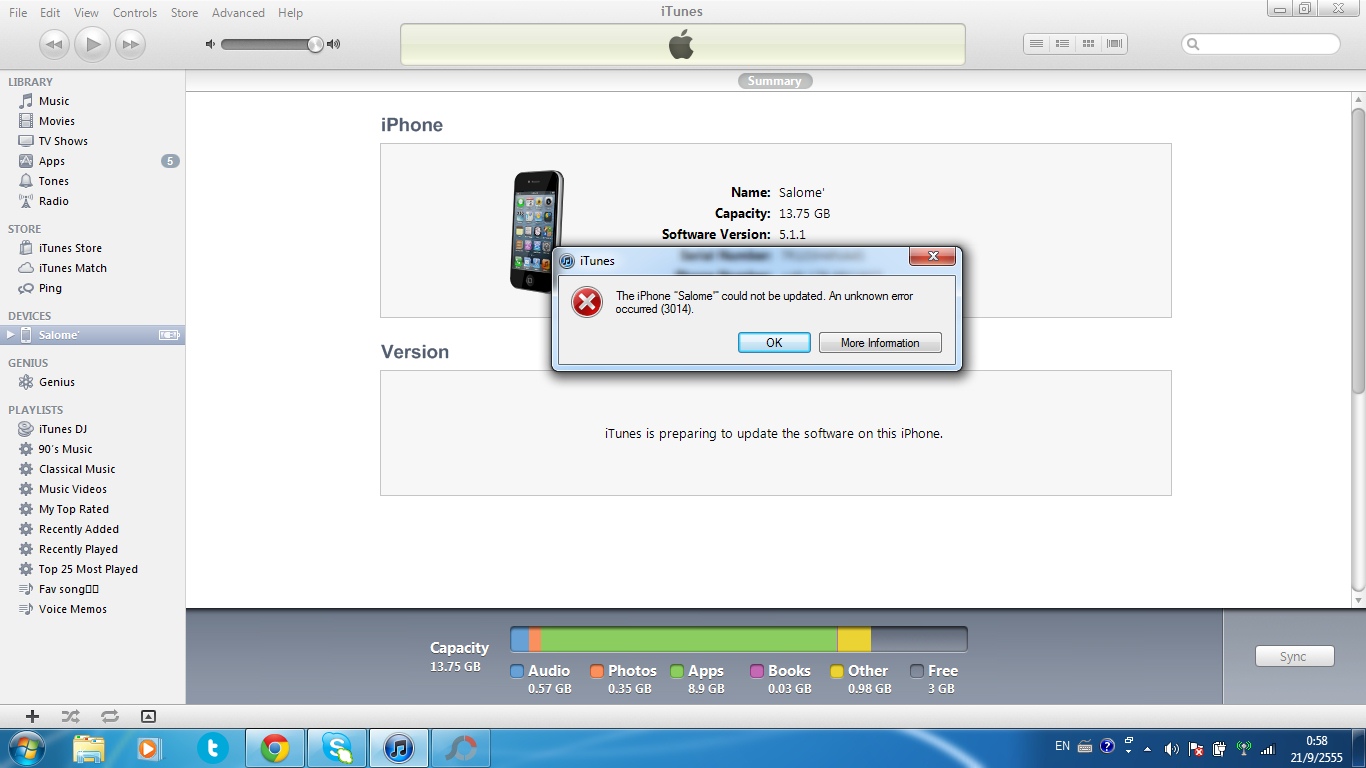Image resolution: width=1366 pixels, height=768 pixels.
Task: Switch to album list view icon
Action: (1063, 44)
